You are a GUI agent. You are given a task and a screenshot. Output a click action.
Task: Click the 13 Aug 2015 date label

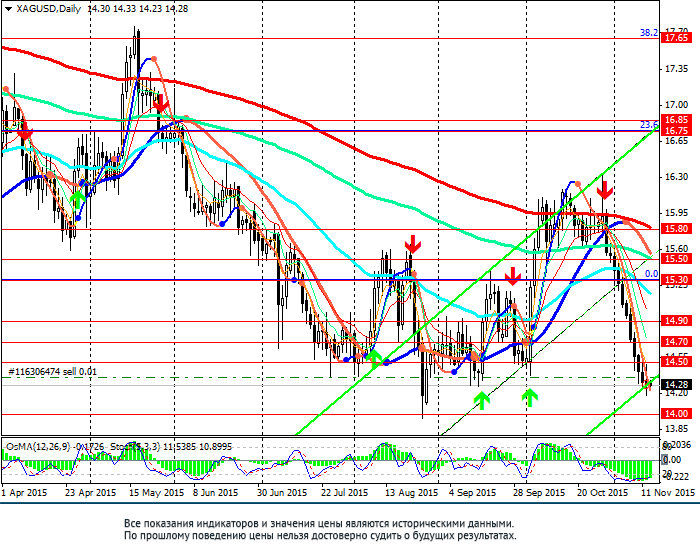click(x=412, y=493)
